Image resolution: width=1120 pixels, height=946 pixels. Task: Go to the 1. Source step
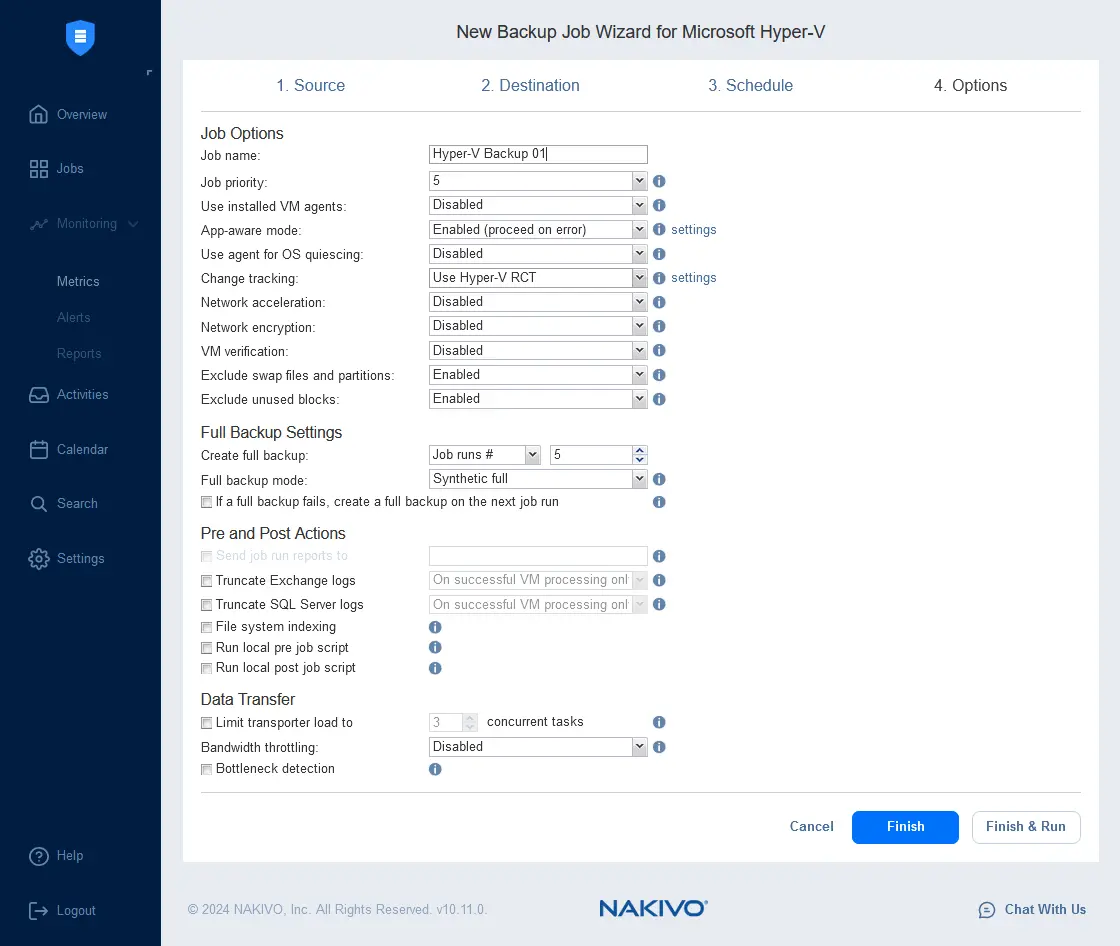(x=311, y=86)
